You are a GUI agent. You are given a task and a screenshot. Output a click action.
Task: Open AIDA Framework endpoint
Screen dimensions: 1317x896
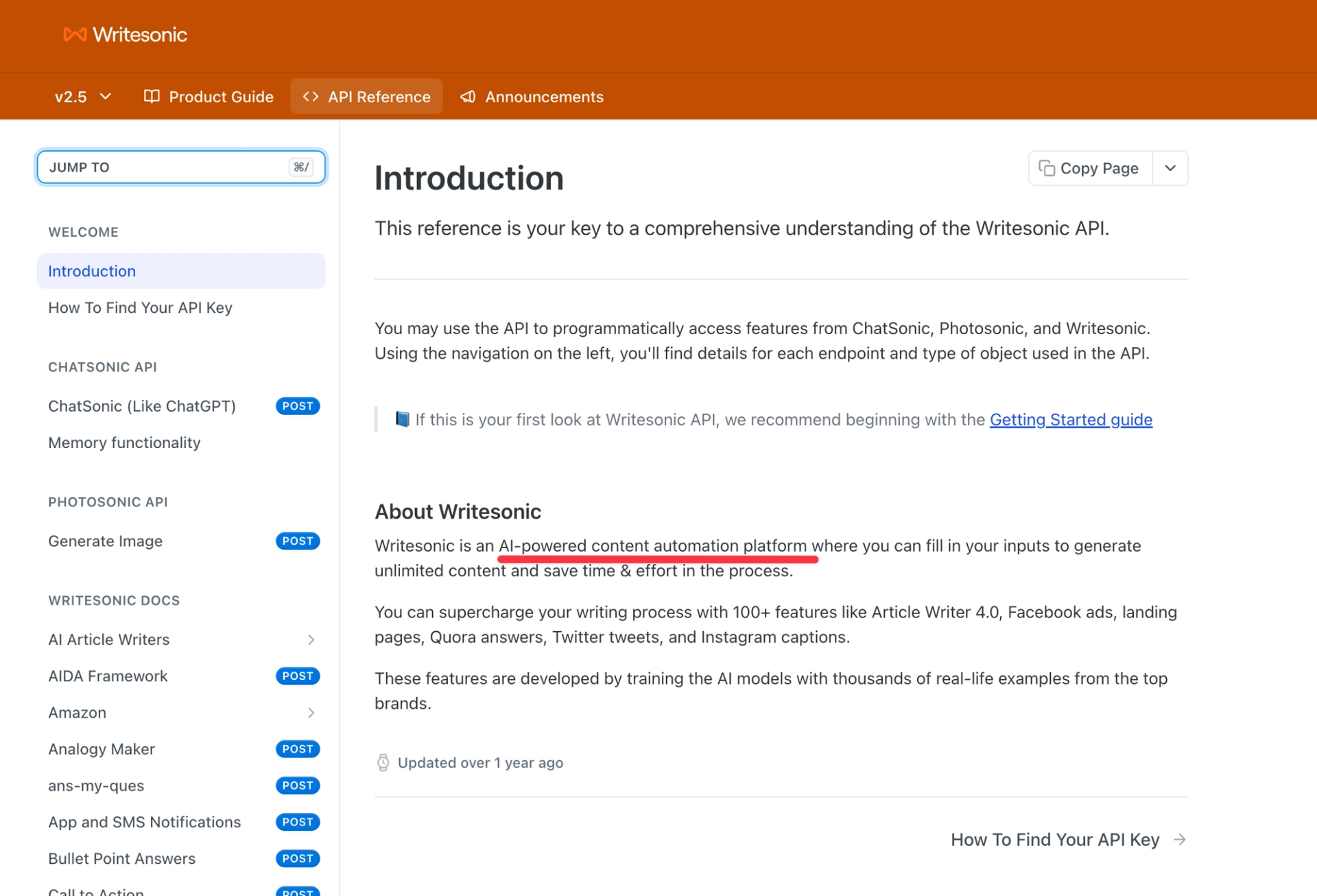coord(181,676)
